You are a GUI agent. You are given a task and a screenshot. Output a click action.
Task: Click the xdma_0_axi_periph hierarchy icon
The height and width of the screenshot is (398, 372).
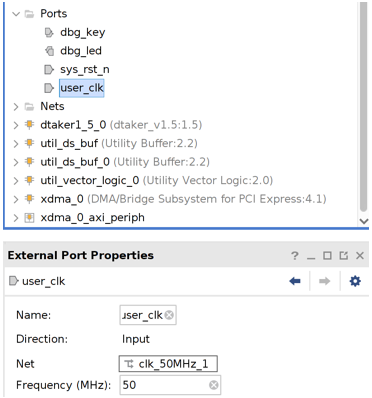click(x=29, y=218)
